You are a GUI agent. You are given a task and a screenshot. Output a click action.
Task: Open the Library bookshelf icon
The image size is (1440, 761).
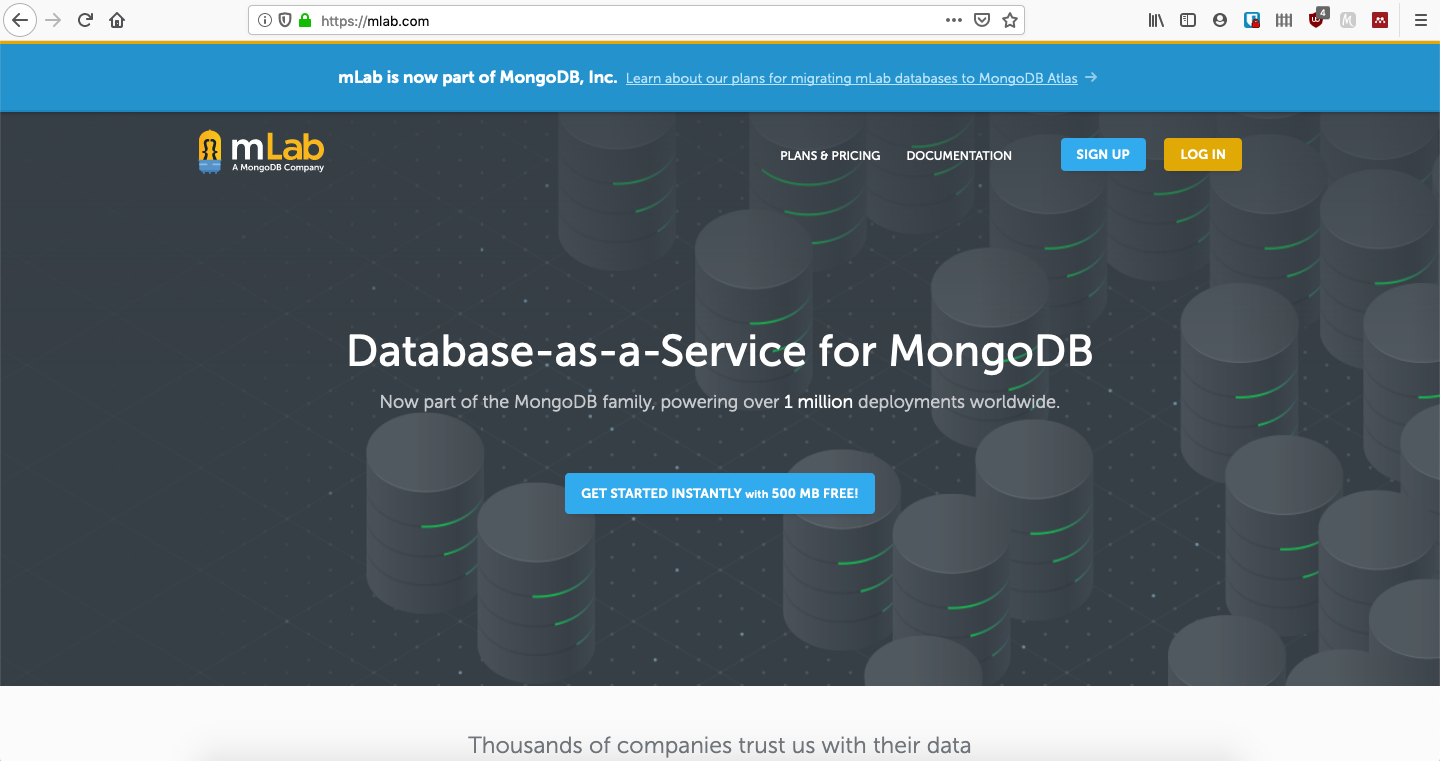pos(1156,20)
